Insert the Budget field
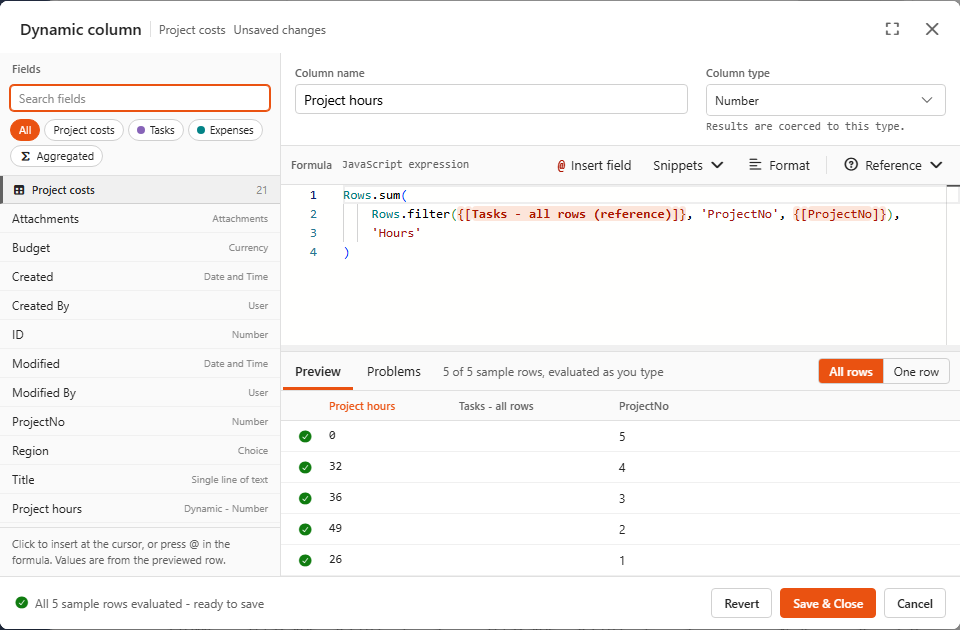The height and width of the screenshot is (630, 960). point(140,248)
